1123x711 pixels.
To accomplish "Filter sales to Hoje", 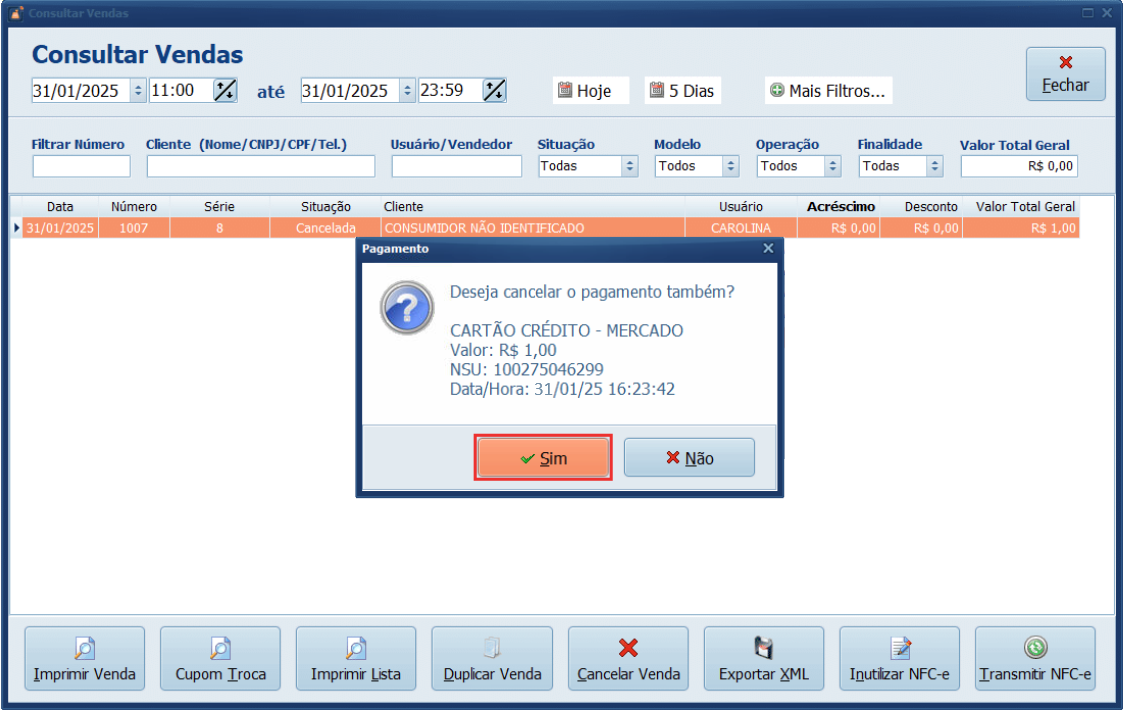I will tap(591, 91).
